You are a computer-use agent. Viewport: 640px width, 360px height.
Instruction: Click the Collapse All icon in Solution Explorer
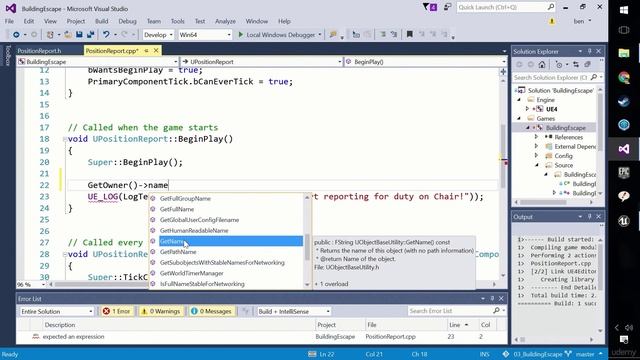587,64
